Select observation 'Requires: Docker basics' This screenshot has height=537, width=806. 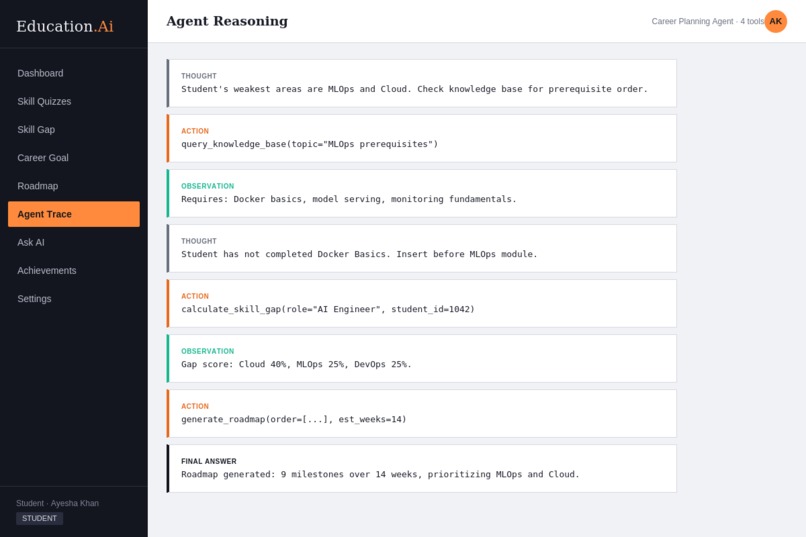(422, 193)
